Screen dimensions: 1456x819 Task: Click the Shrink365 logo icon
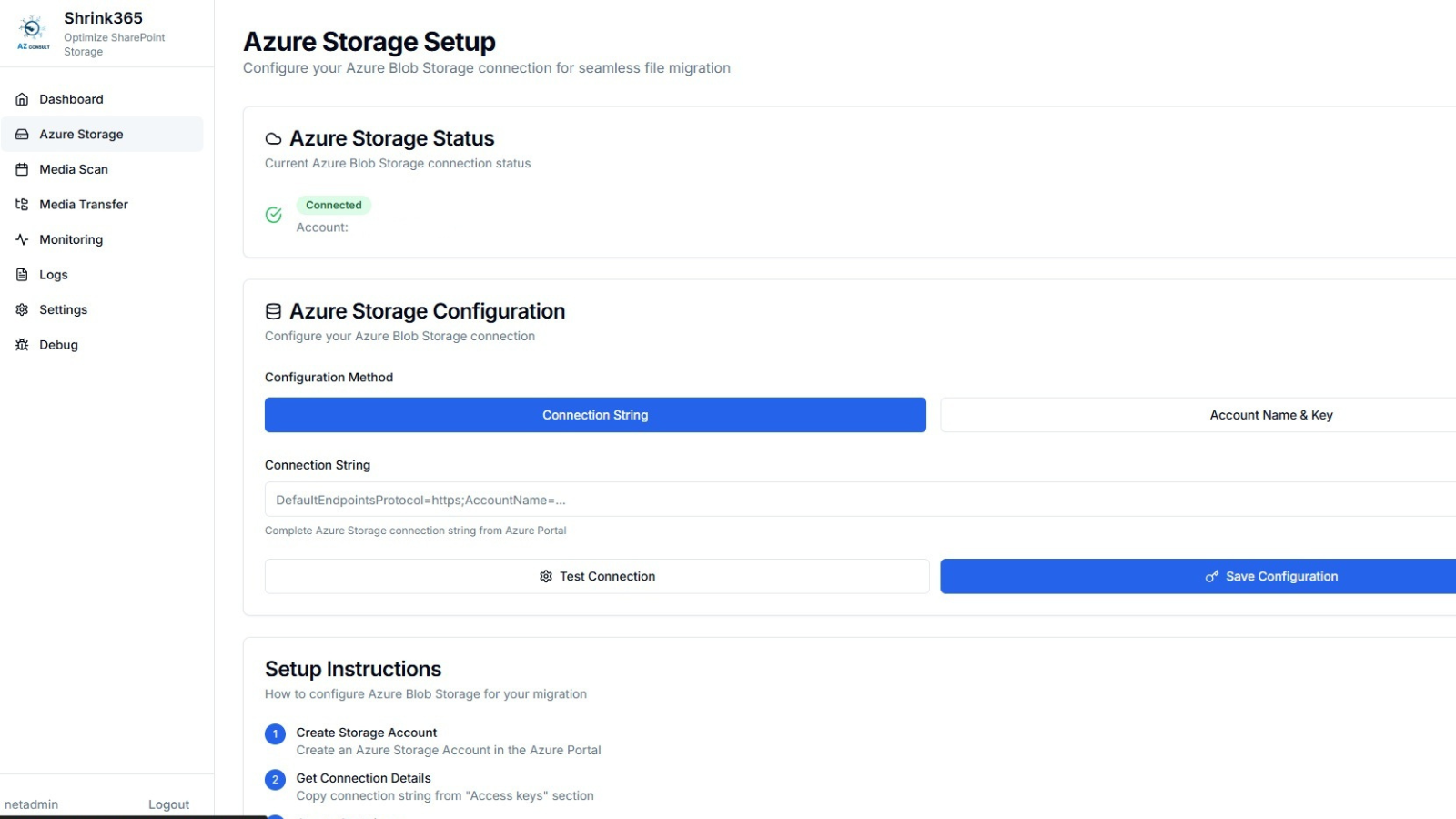33,32
